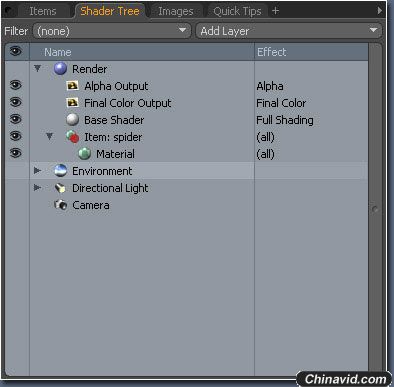Screen dimensions: 394x387
Task: Click the Environment globe icon
Action: point(60,171)
